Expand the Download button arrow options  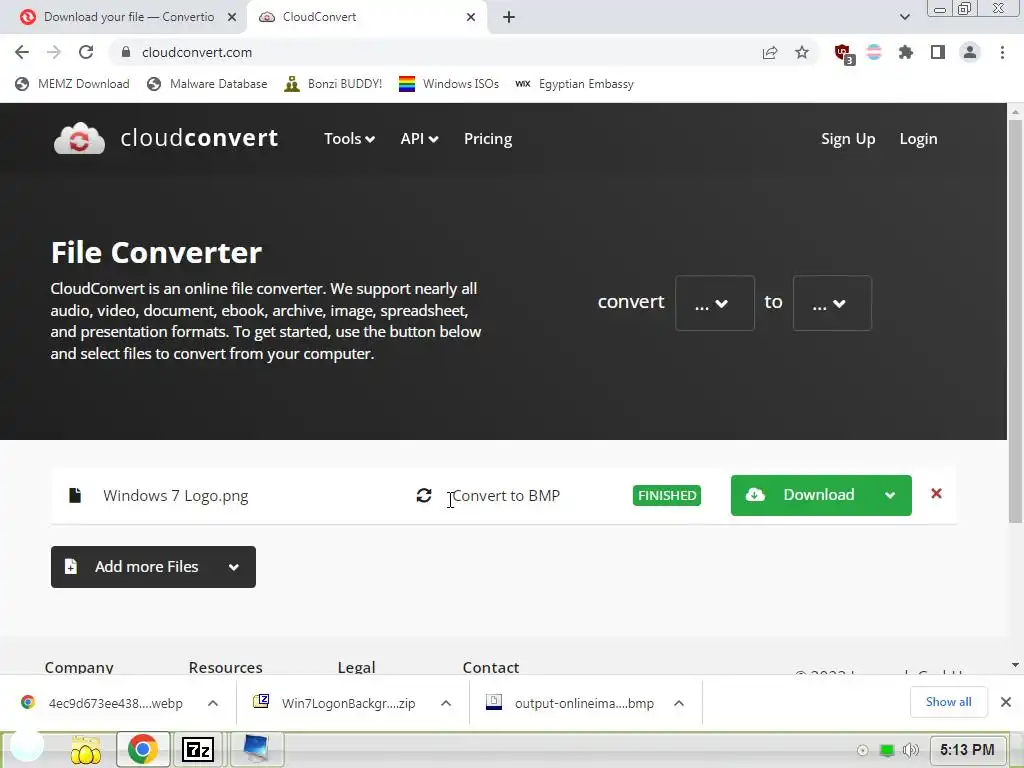pos(889,496)
